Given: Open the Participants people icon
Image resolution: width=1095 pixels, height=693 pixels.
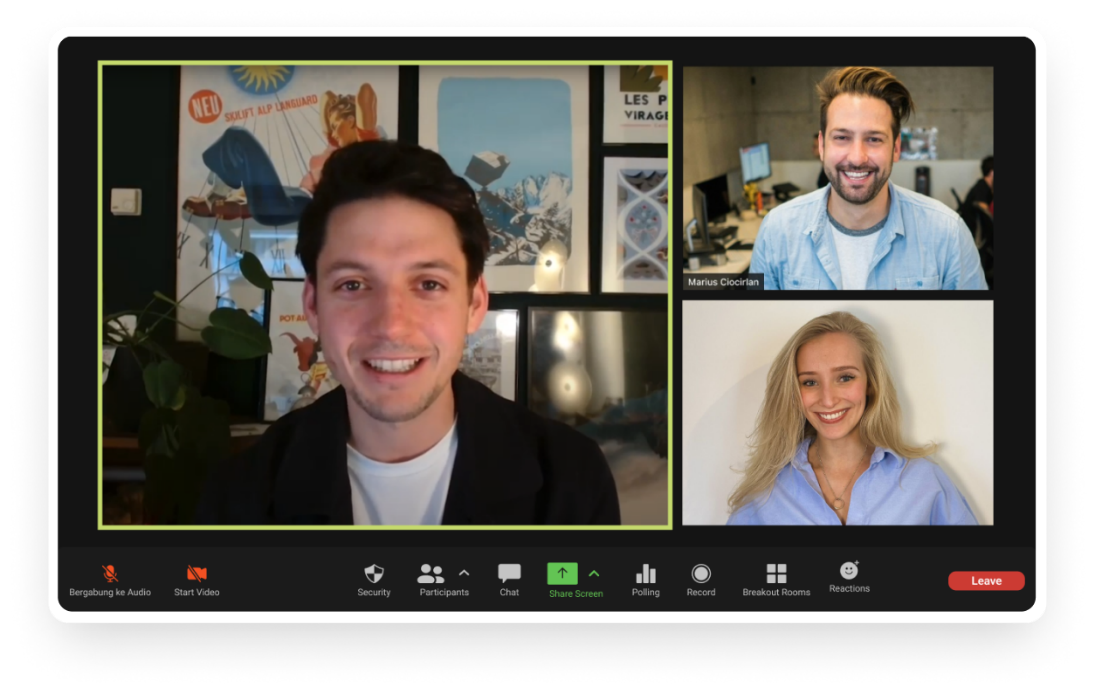Looking at the screenshot, I should coord(431,573).
